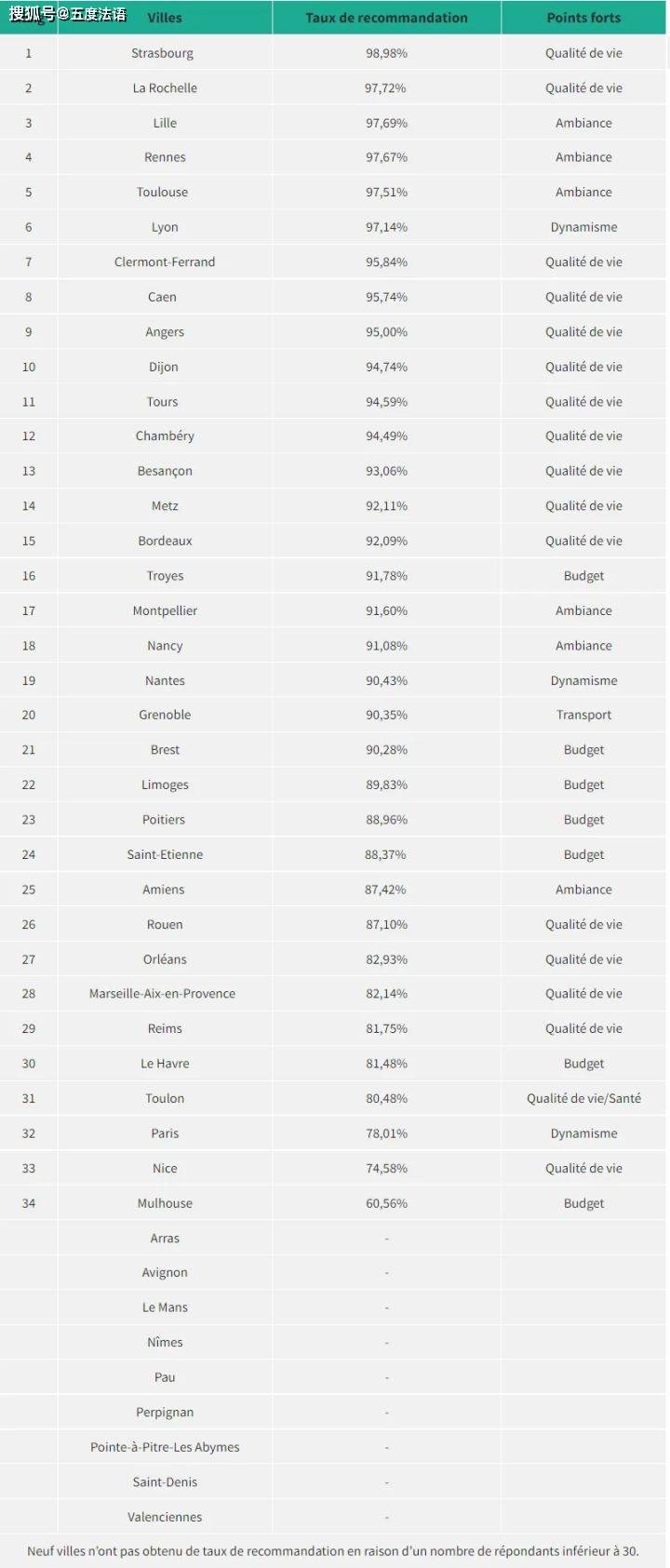Click the Valenciennes city cell
Viewport: 670px width, 1568px height.
pos(165,1517)
